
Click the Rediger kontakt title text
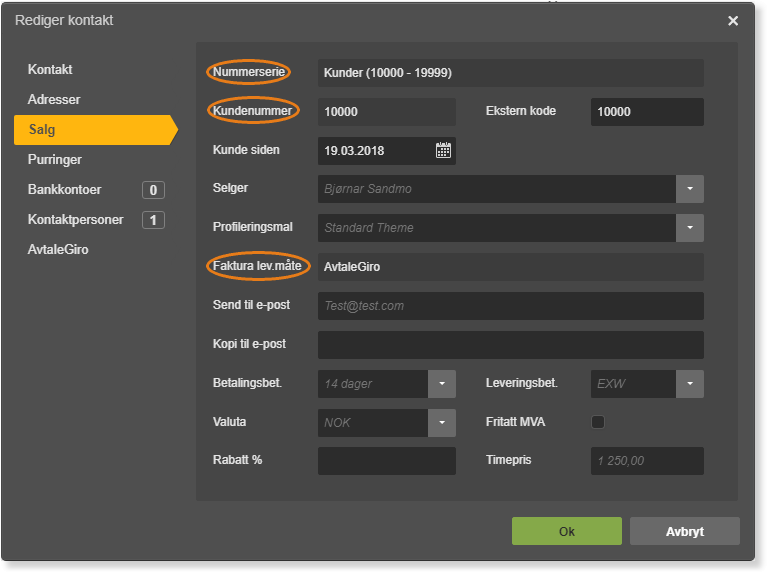click(64, 20)
